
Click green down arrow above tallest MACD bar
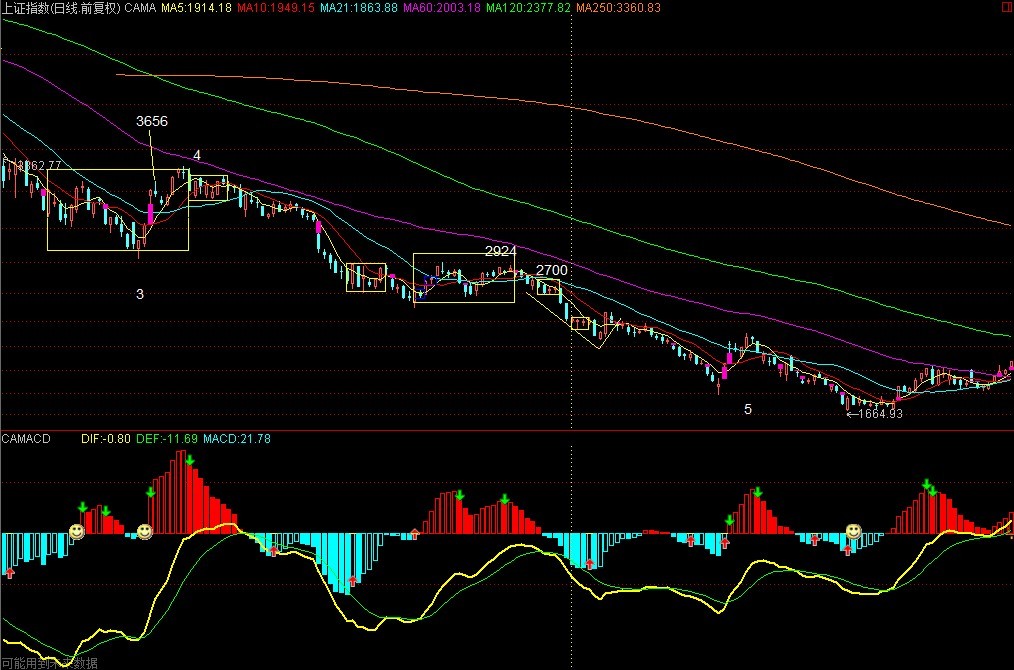189,461
